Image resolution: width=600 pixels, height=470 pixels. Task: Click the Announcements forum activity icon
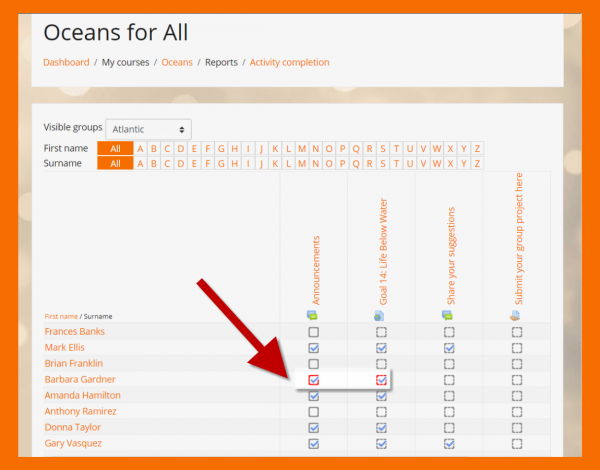point(314,315)
